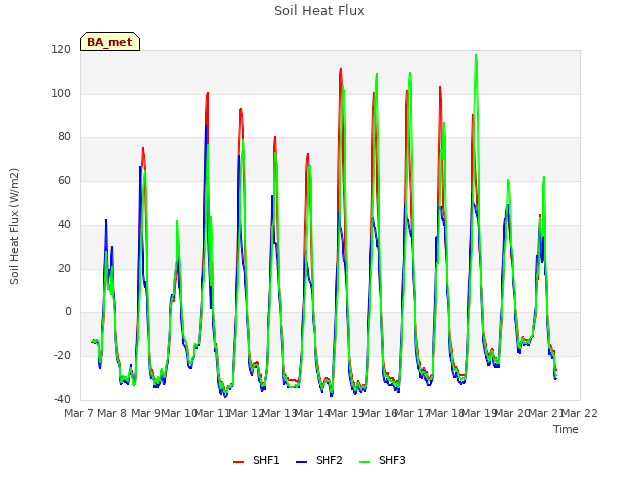This screenshot has height=480, width=640.
Task: Click the Mar 7 x-axis date label
Action: [x=79, y=413]
